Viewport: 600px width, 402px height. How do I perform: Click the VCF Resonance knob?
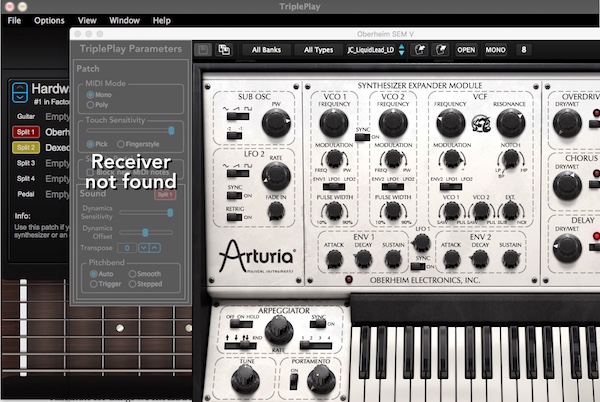(x=510, y=123)
